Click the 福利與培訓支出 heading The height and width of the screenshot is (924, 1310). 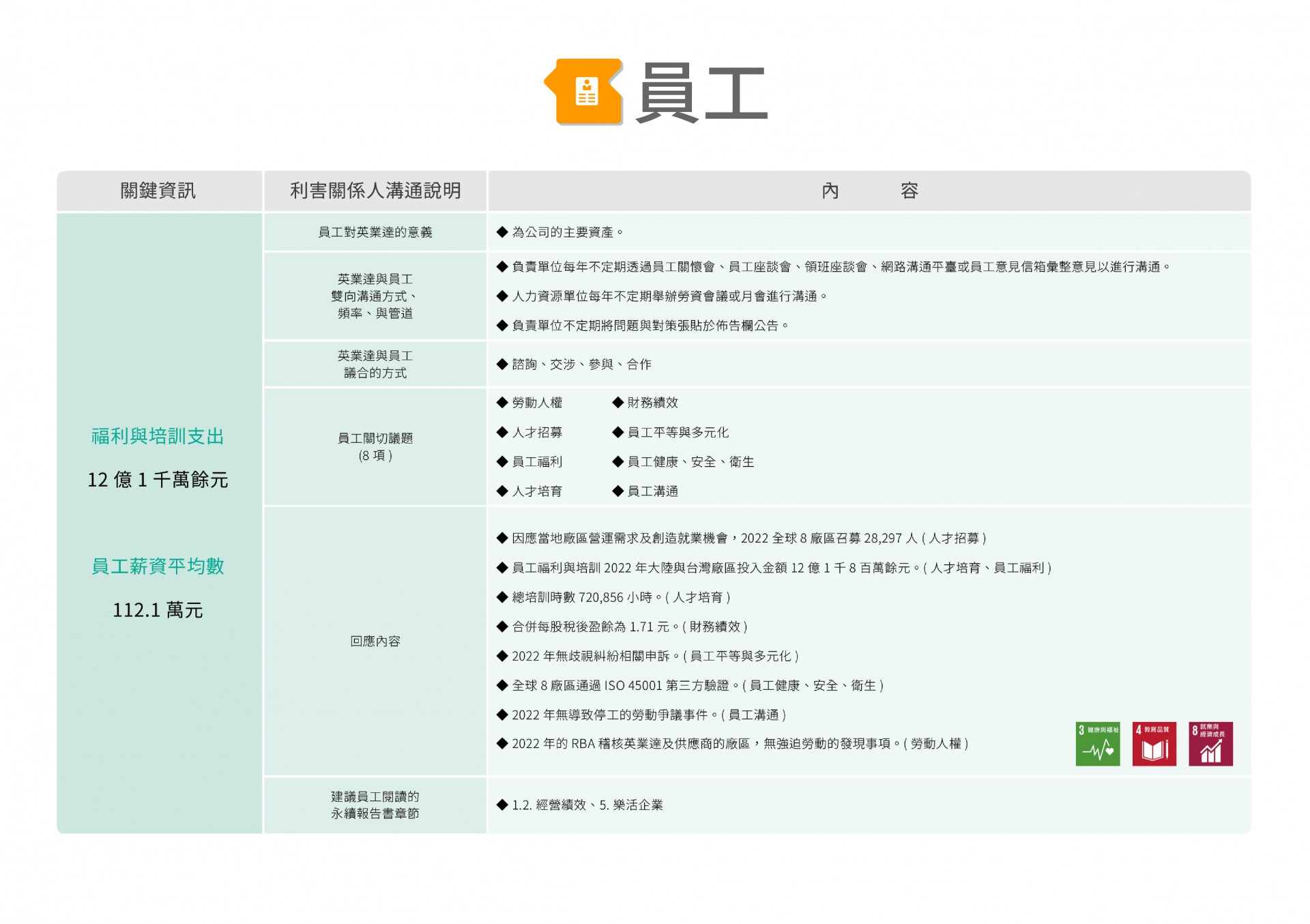(158, 436)
